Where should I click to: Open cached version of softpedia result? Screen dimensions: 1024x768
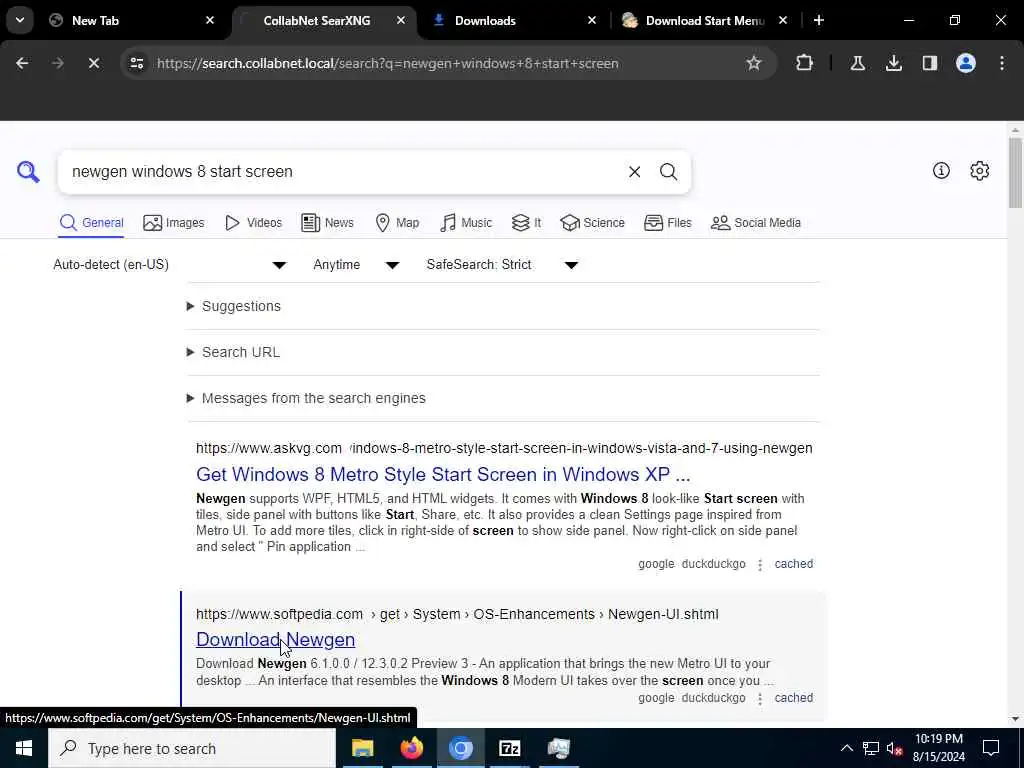tap(793, 698)
